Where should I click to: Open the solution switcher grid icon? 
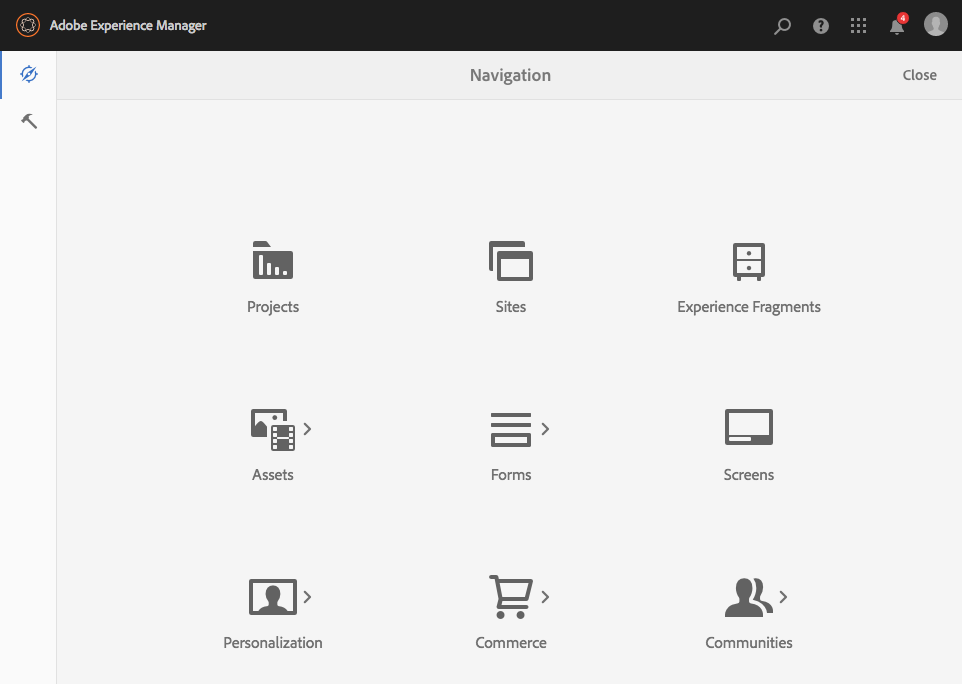tap(858, 25)
